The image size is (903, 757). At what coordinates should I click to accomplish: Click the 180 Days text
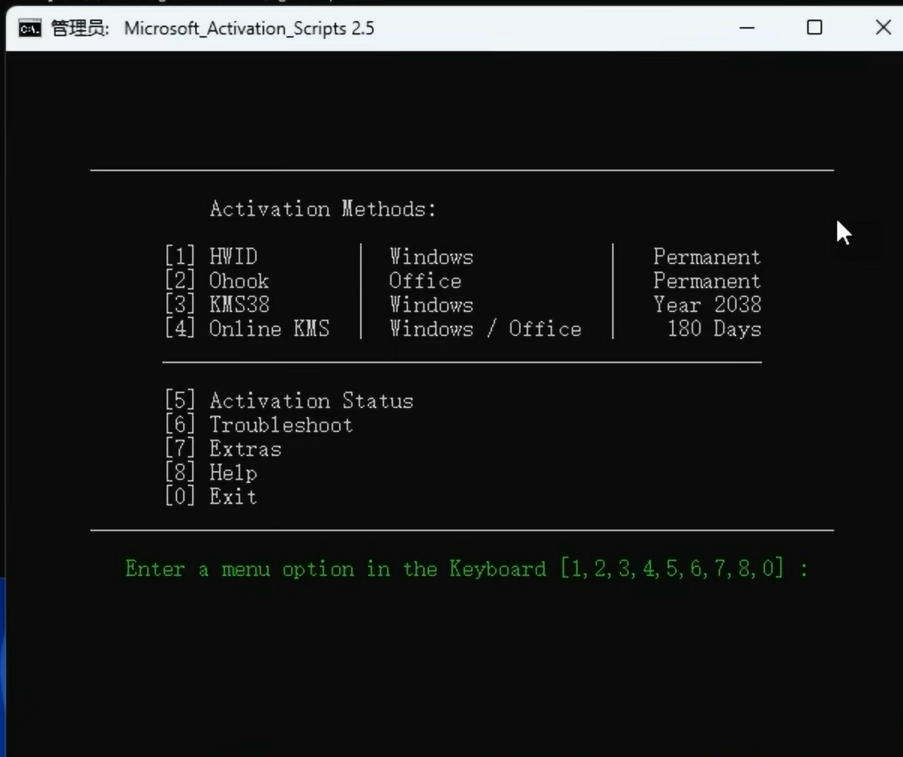coord(714,329)
